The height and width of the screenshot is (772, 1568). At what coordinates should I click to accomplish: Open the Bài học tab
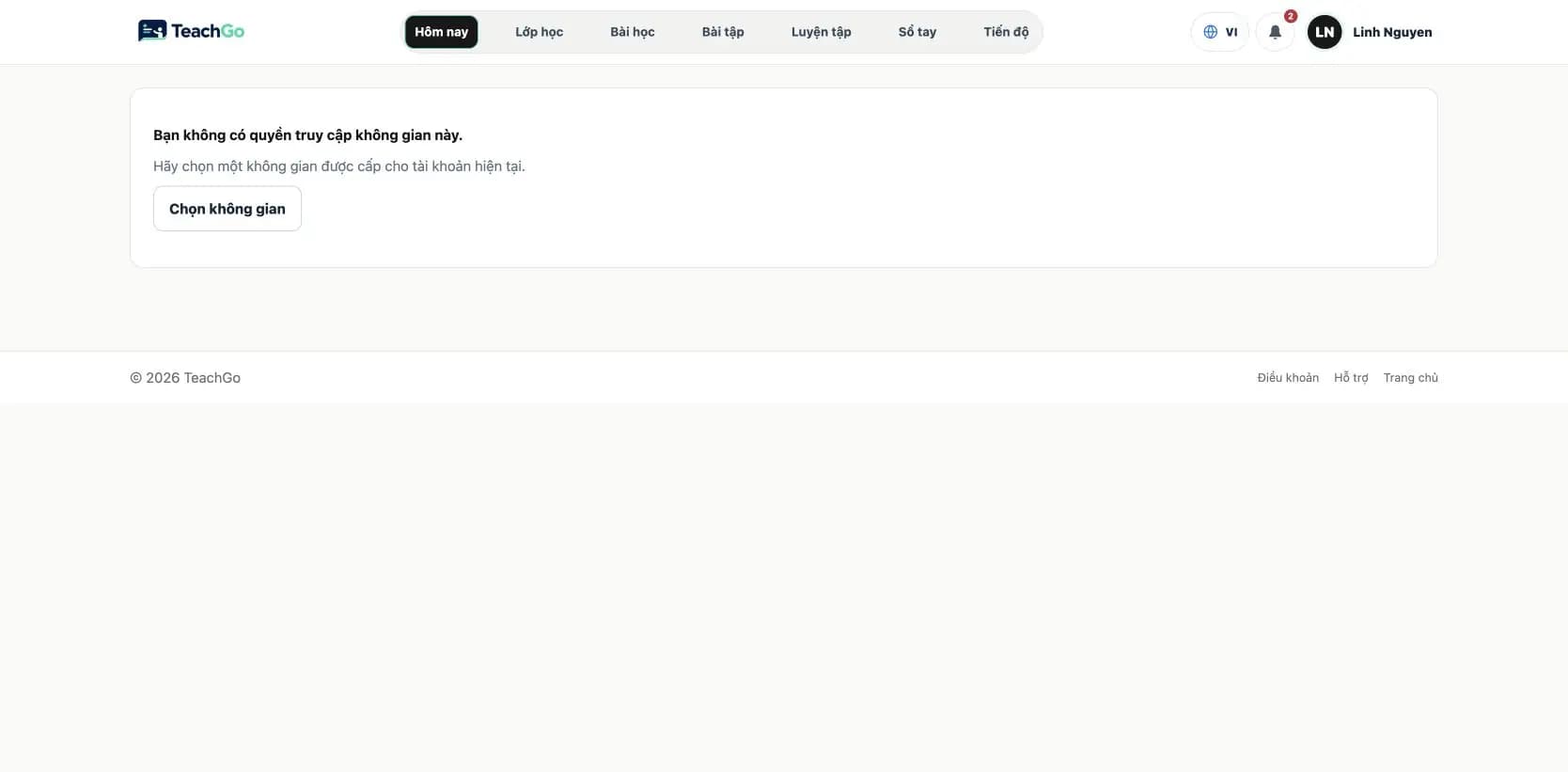632,32
